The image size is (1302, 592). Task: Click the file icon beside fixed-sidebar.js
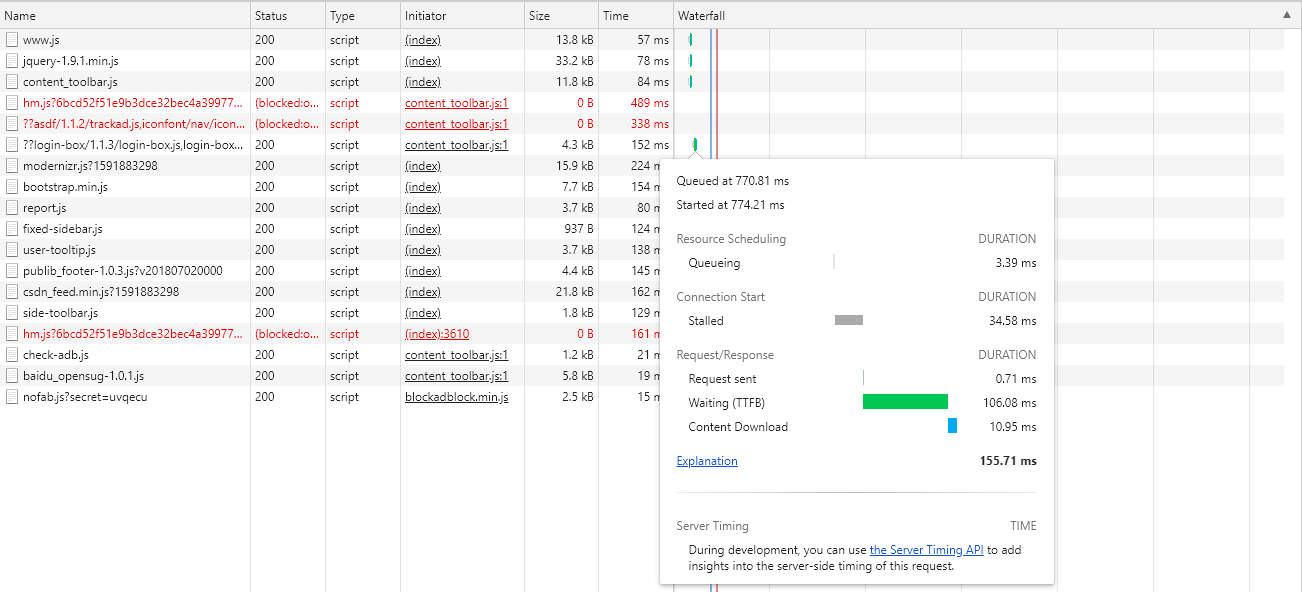tap(12, 229)
